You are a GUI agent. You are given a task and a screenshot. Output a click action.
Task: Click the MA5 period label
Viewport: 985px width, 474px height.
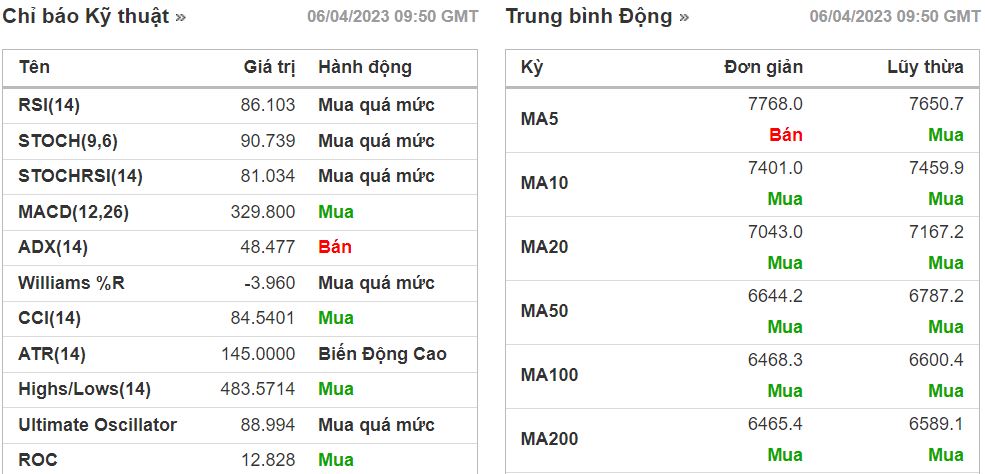point(540,119)
